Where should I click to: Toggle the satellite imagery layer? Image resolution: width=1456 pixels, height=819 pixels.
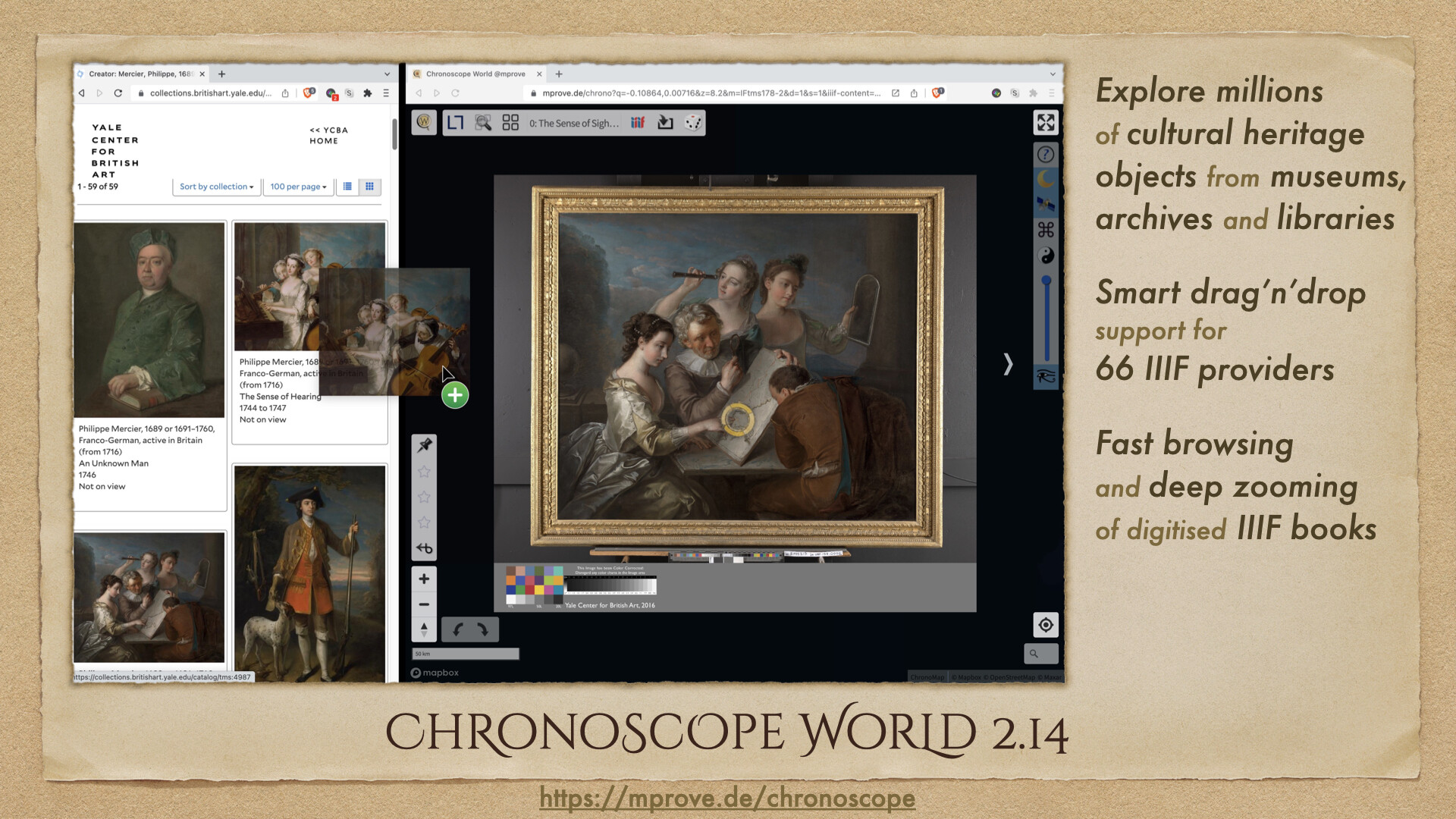tap(1046, 204)
